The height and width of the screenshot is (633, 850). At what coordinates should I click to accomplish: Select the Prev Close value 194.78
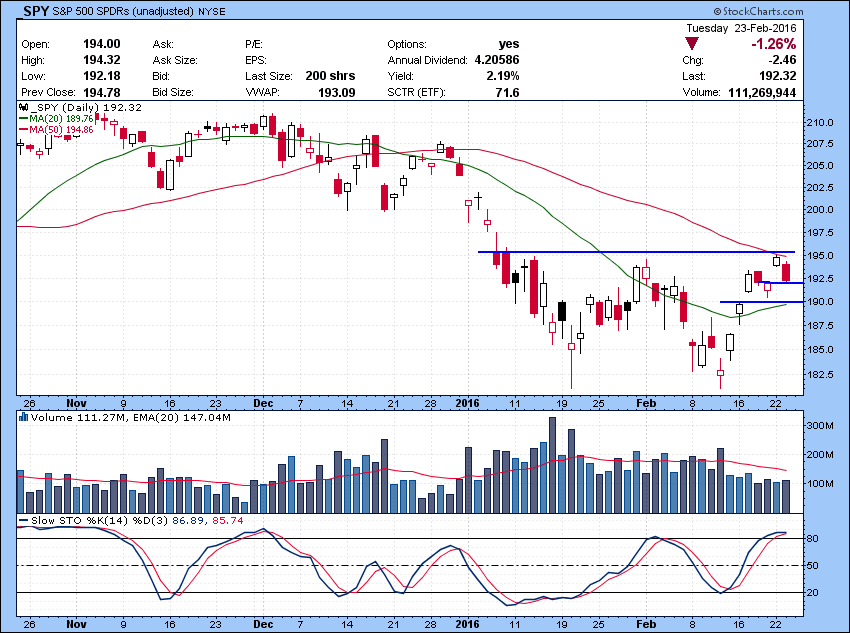click(102, 92)
